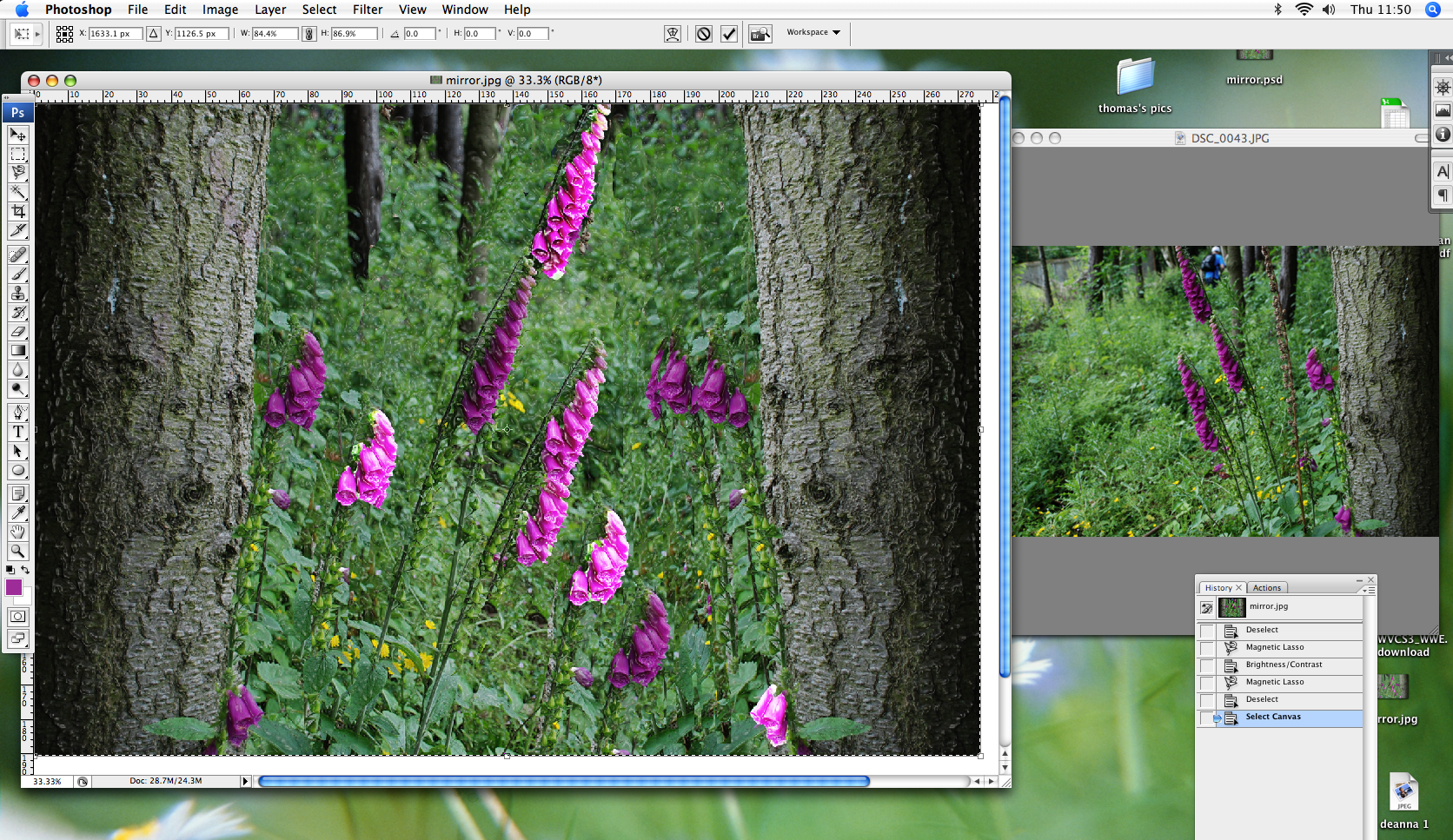Select the Magnetic Lasso tool in toolbox
Viewport: 1453px width, 840px height.
click(x=17, y=173)
